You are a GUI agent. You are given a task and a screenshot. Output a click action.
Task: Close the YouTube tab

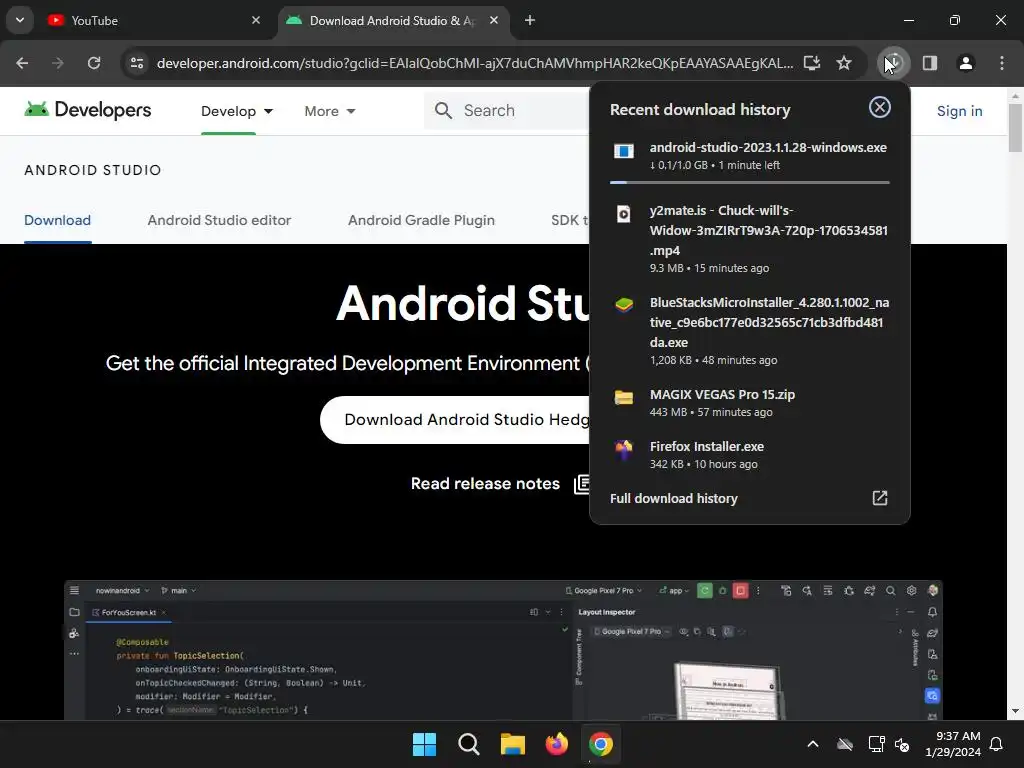click(x=256, y=20)
